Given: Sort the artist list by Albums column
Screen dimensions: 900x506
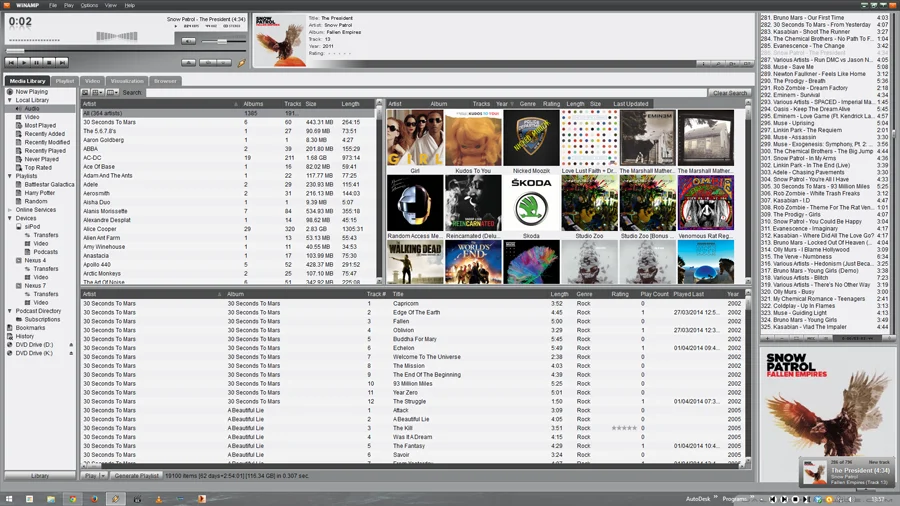Looking at the screenshot, I should pyautogui.click(x=253, y=104).
